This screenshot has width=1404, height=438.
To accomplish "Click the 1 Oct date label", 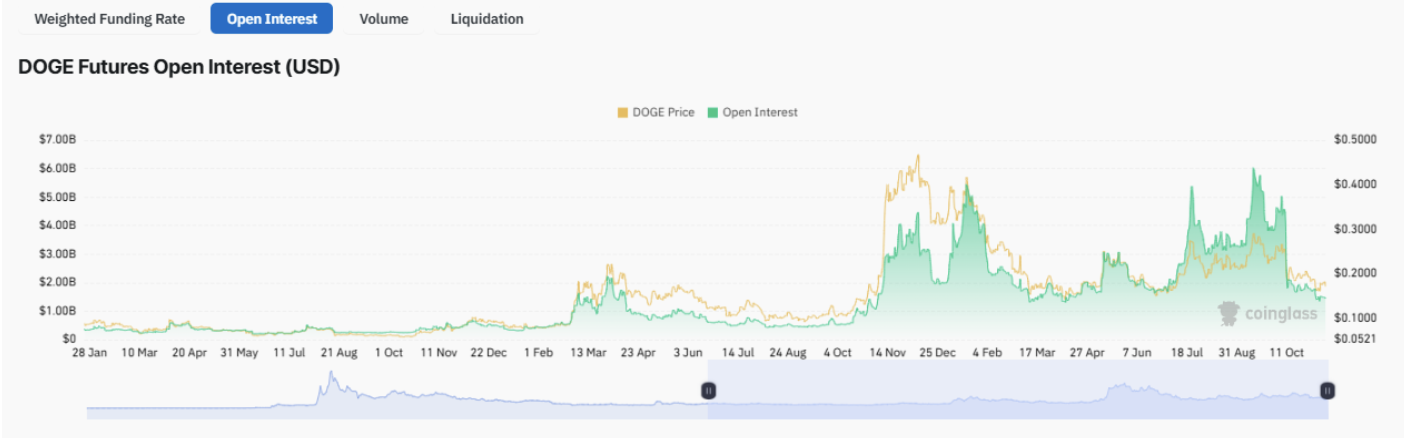I will (x=389, y=353).
